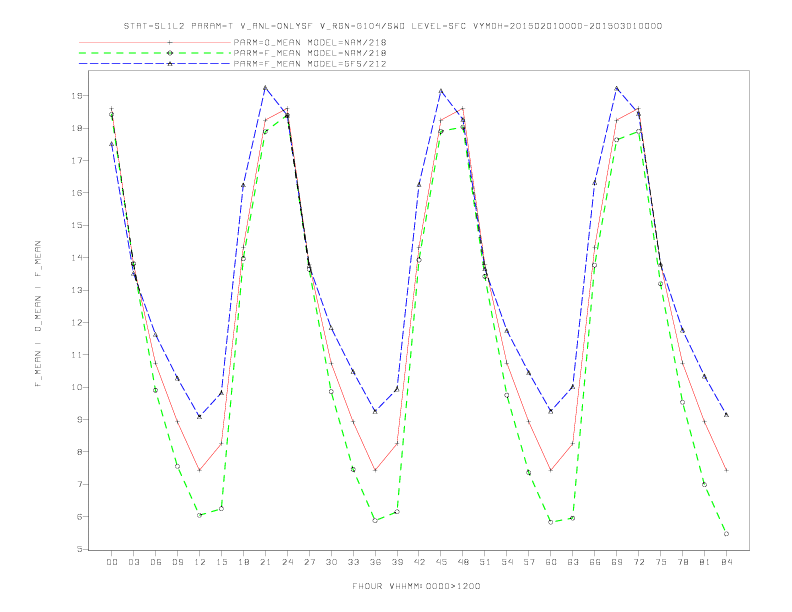Click x-axis tick label 57
Screen dimensions: 792x612
(529, 562)
